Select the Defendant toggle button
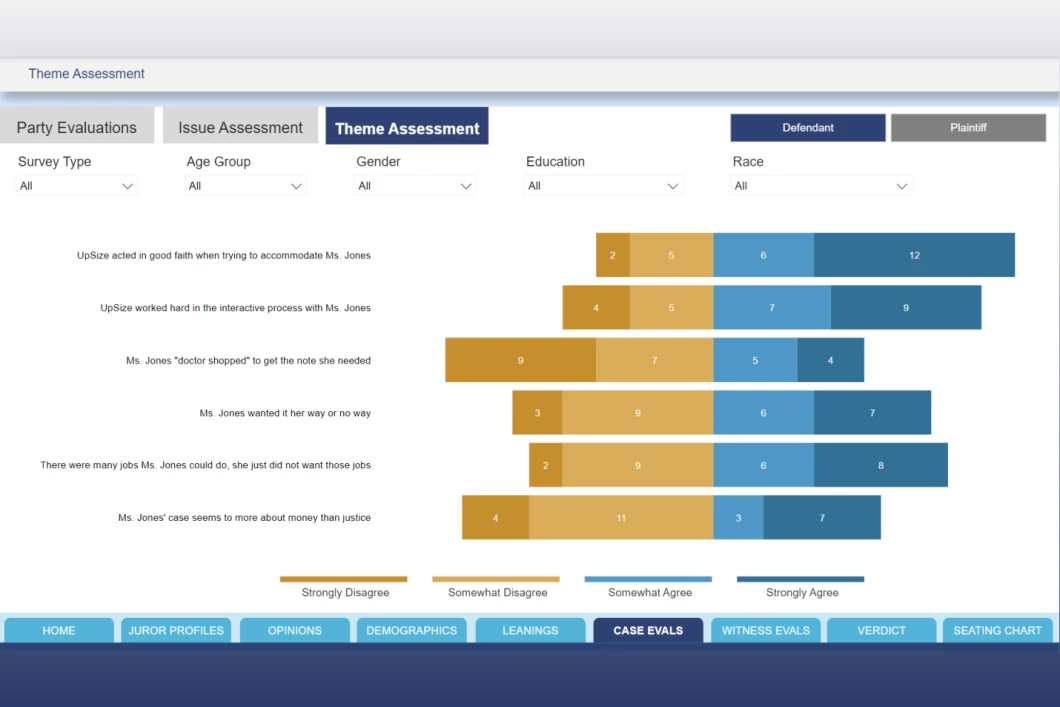The image size is (1060, 707). pyautogui.click(x=807, y=128)
